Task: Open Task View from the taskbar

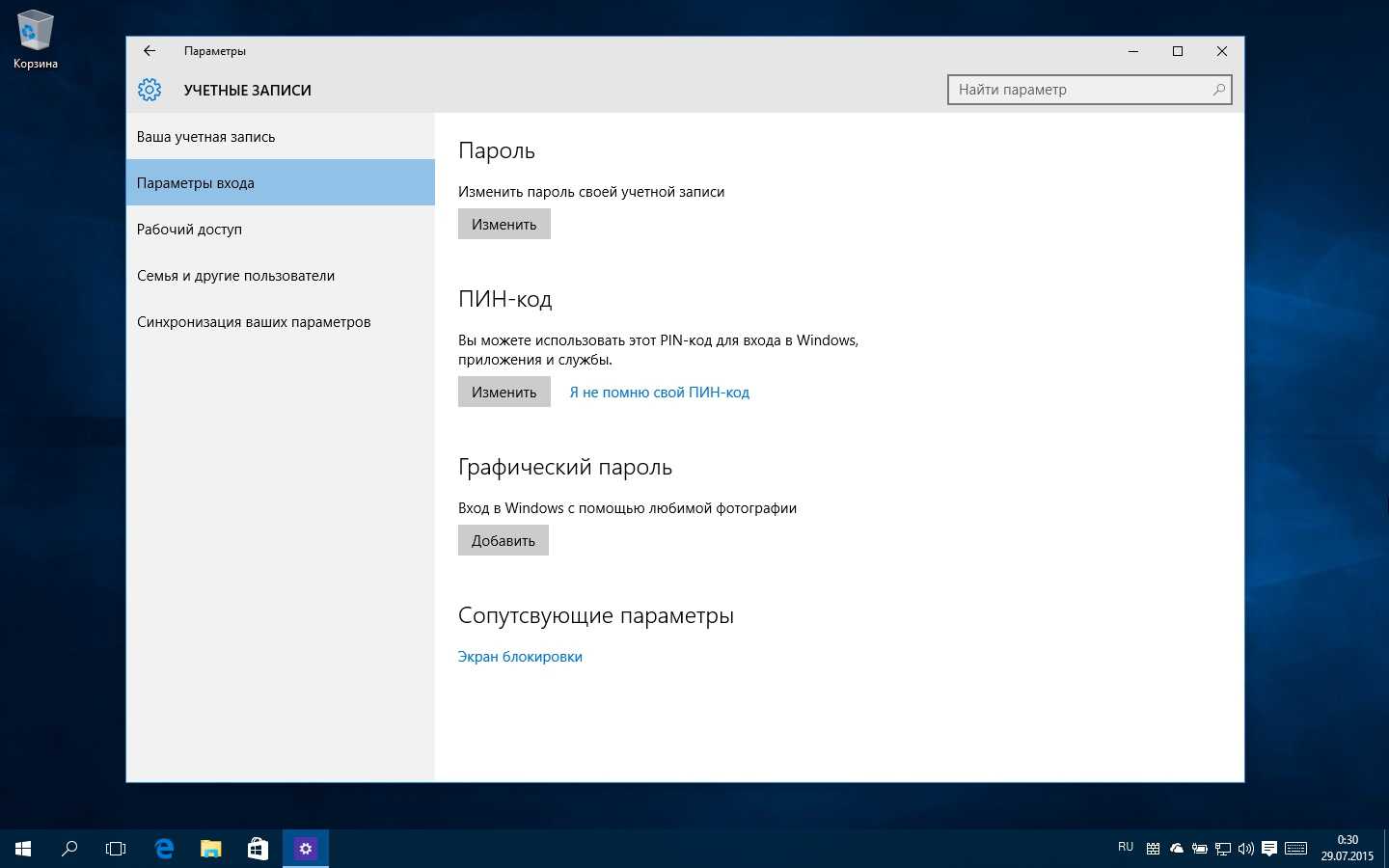Action: click(x=116, y=849)
